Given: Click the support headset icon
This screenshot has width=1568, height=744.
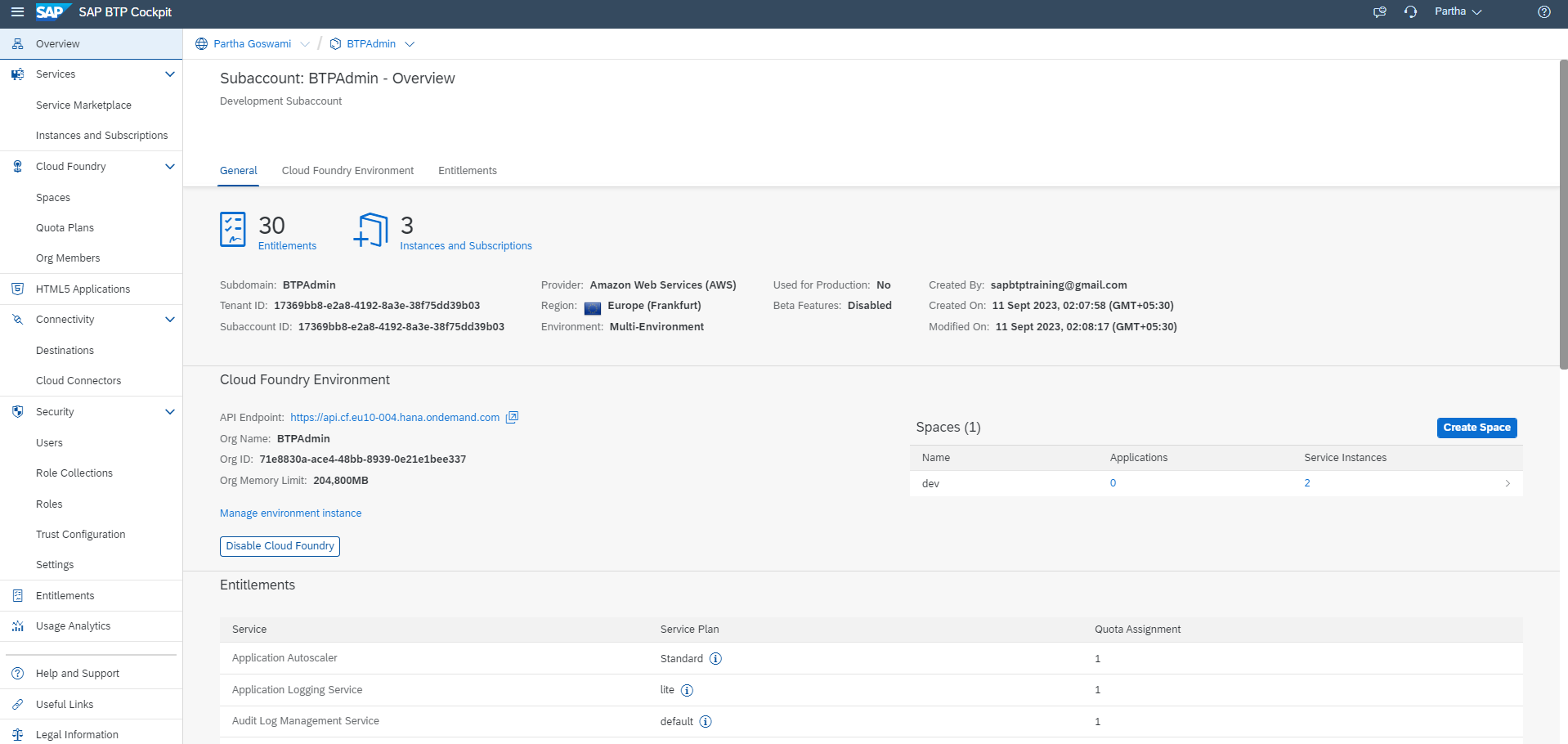Looking at the screenshot, I should pos(1411,12).
